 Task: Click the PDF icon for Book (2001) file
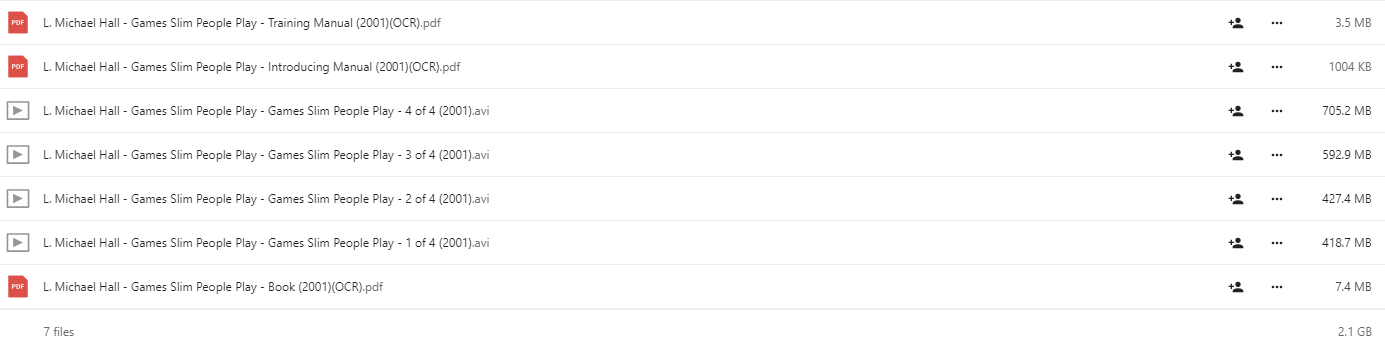coord(17,287)
